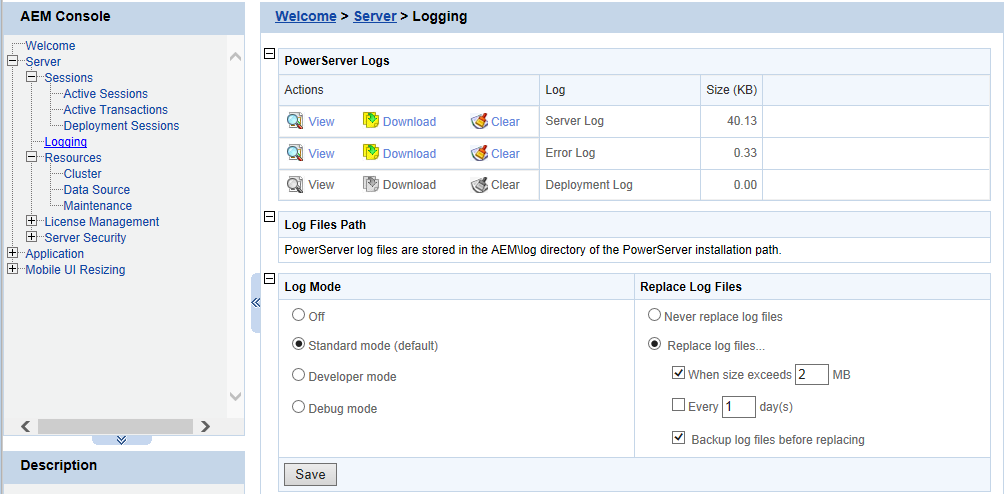Click the Clear broom icon for Error Log

pyautogui.click(x=480, y=153)
